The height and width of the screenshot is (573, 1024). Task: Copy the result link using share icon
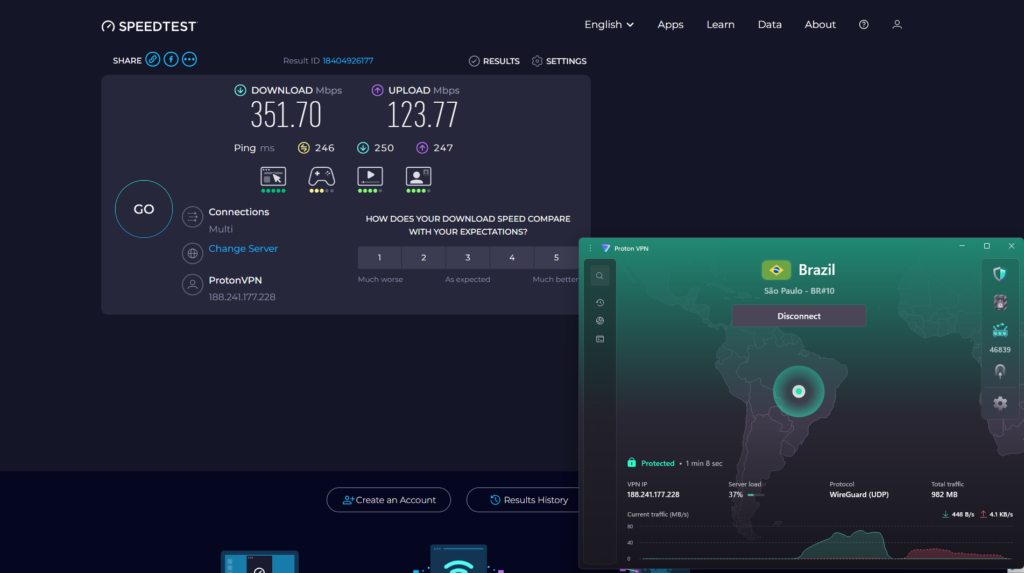(152, 59)
